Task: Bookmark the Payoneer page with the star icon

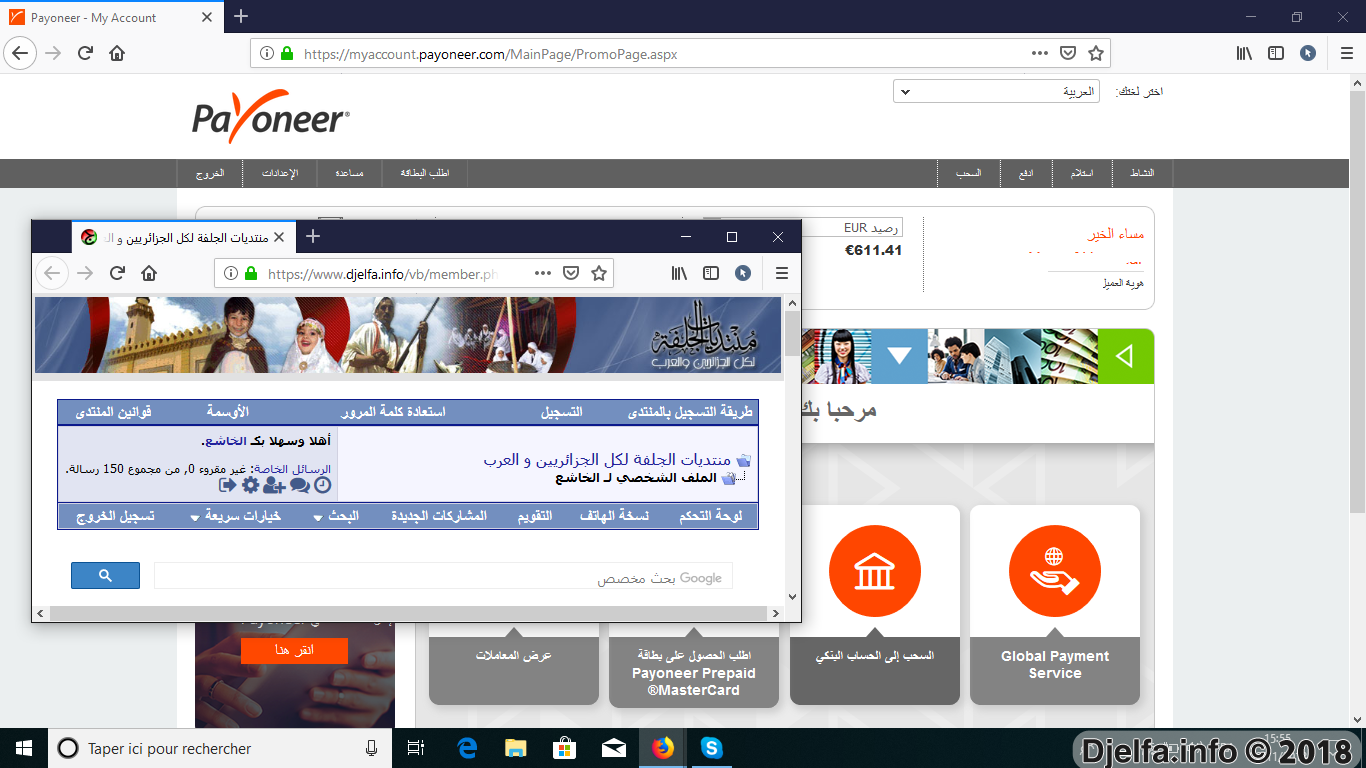Action: coord(1095,53)
